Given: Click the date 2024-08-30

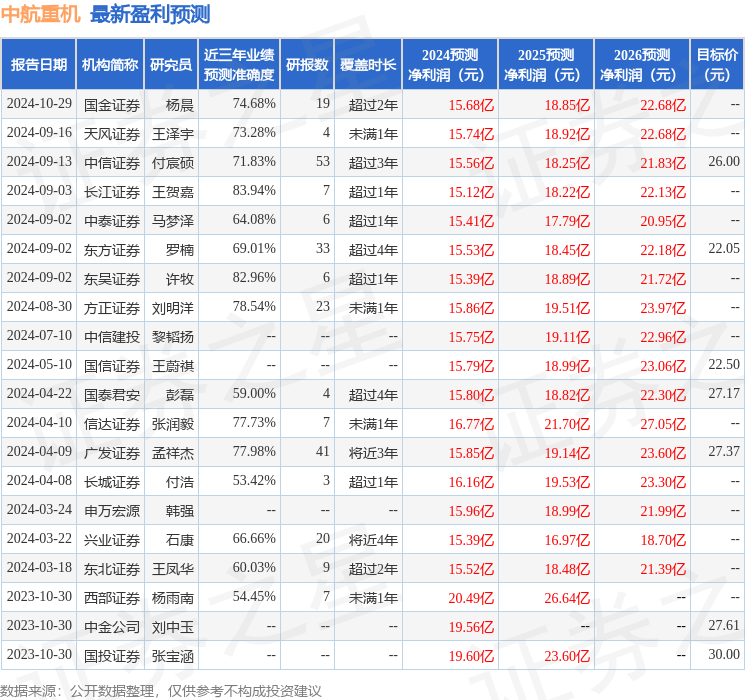Looking at the screenshot, I should [39, 307].
